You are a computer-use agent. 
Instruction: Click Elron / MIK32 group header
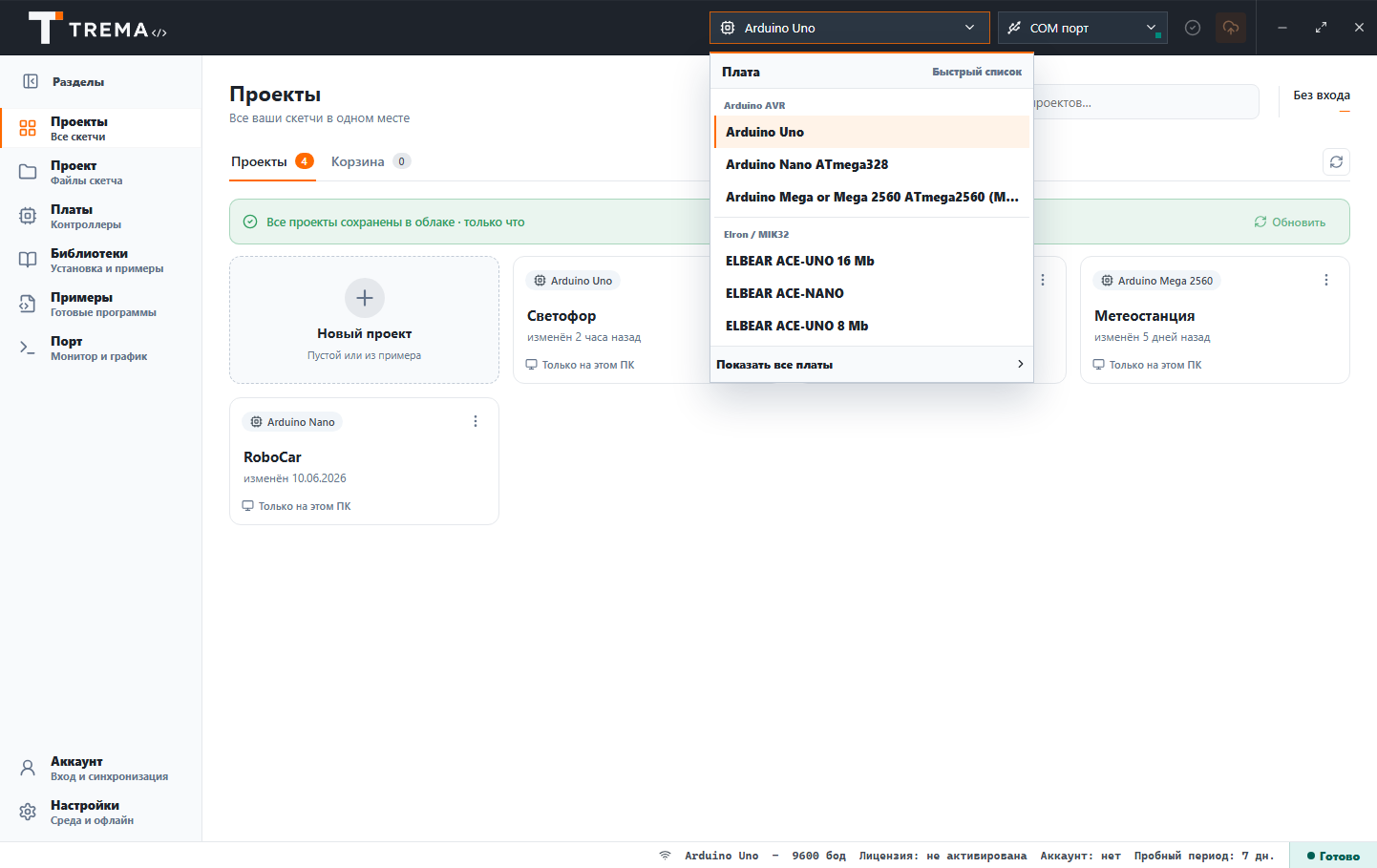coord(756,234)
